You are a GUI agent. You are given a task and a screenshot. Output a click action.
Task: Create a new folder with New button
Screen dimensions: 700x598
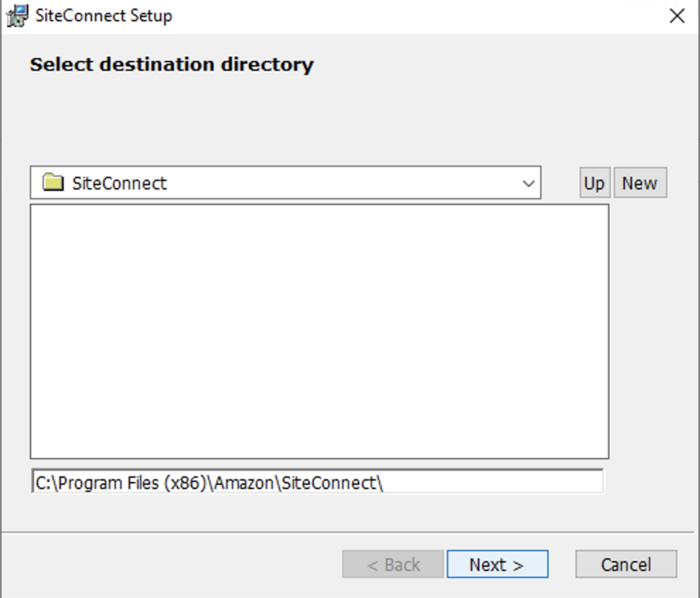point(639,183)
